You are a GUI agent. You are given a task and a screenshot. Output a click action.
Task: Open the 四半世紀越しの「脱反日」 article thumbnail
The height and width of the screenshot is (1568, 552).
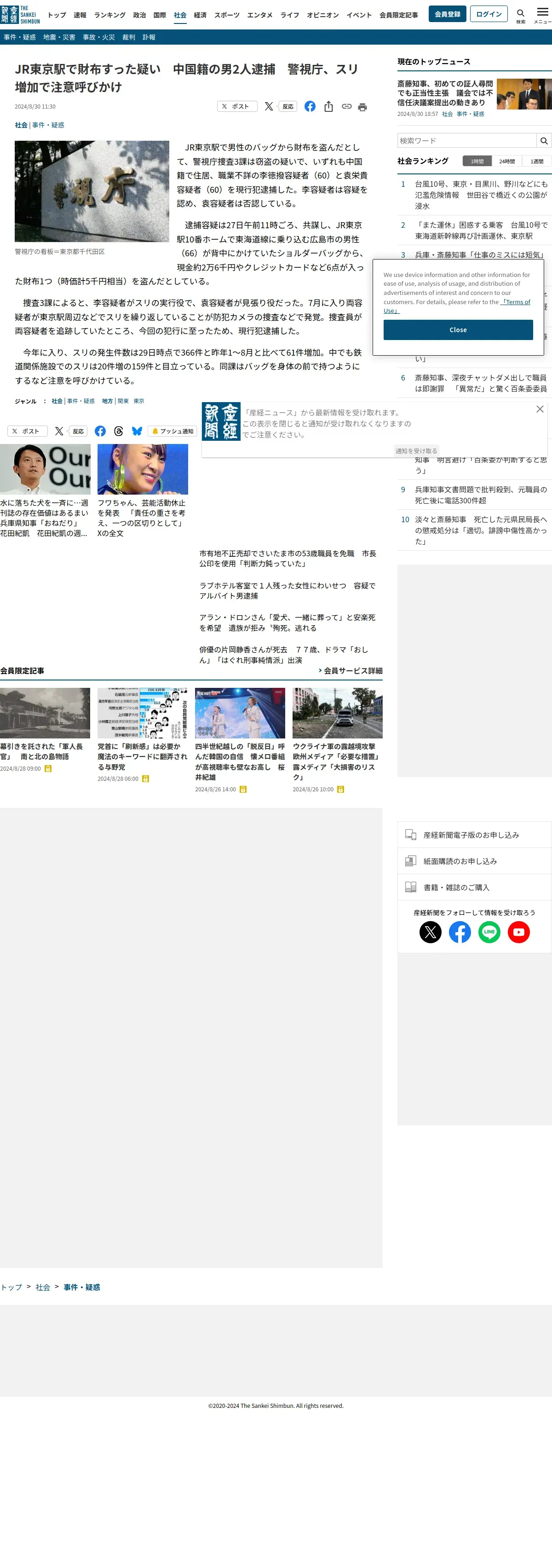pos(240,713)
